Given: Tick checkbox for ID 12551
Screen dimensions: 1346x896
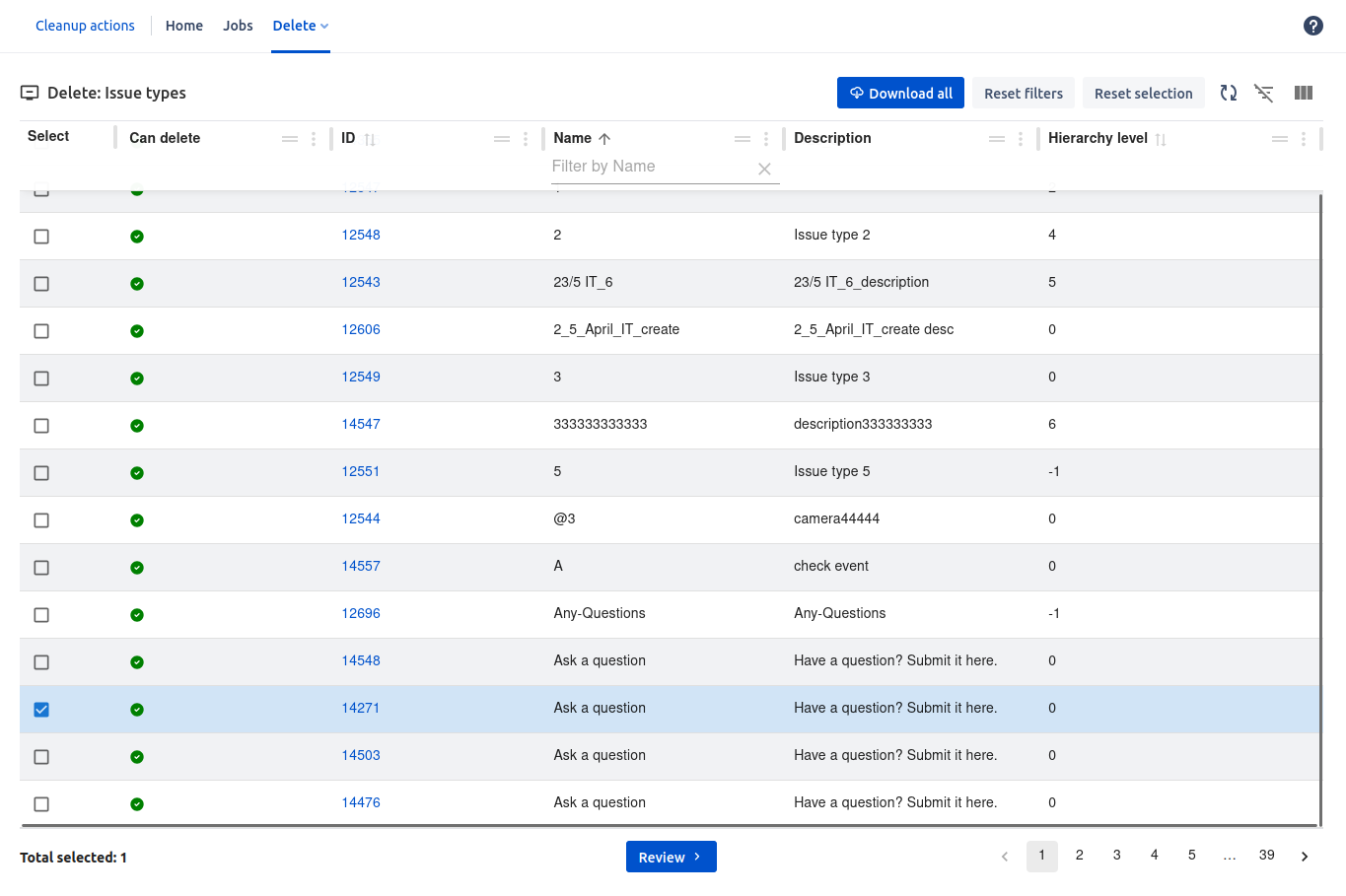Looking at the screenshot, I should (41, 473).
